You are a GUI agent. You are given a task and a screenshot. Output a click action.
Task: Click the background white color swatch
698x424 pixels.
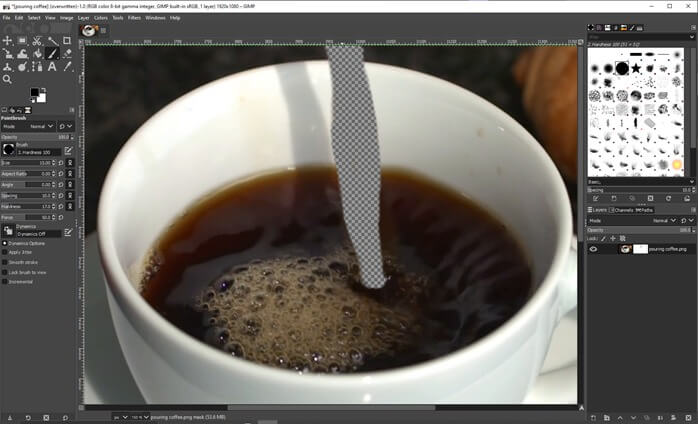click(42, 98)
